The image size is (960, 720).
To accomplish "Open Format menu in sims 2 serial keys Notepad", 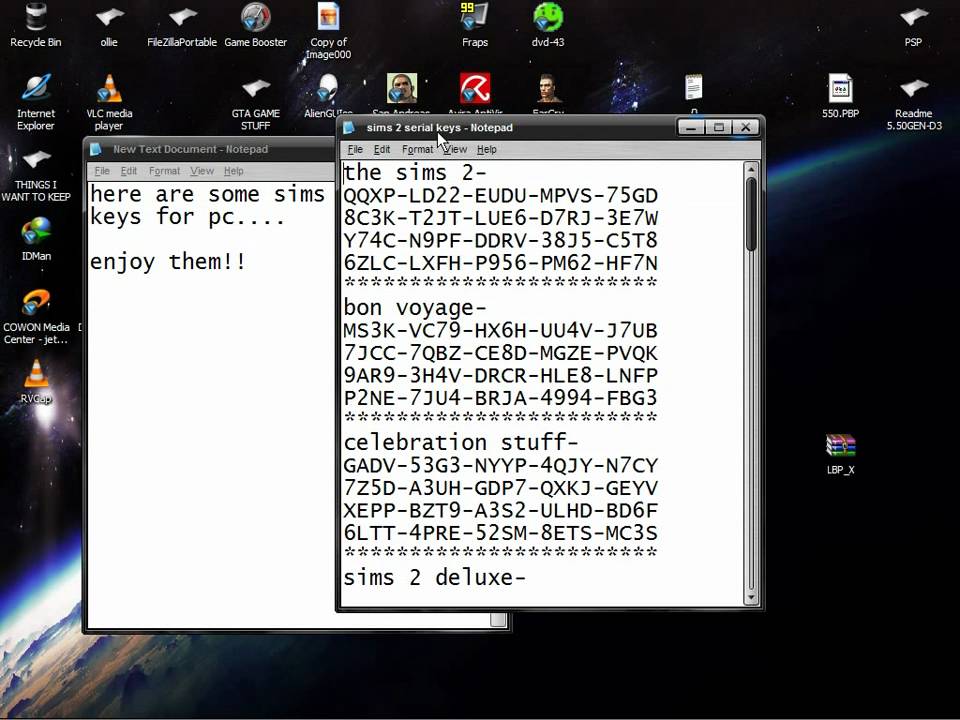I will (x=418, y=149).
